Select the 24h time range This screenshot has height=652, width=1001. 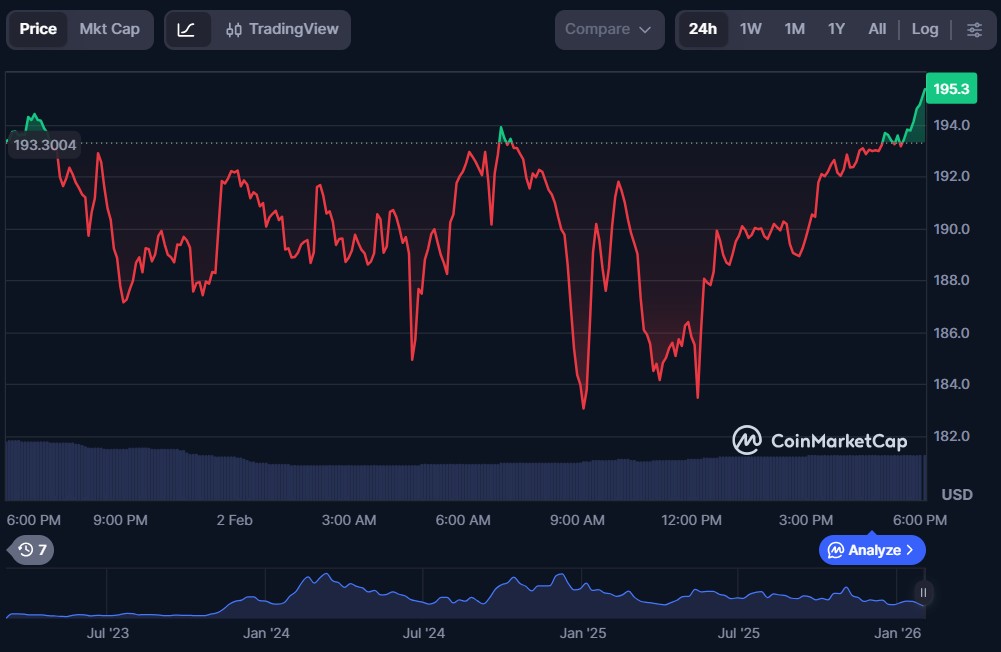(702, 29)
